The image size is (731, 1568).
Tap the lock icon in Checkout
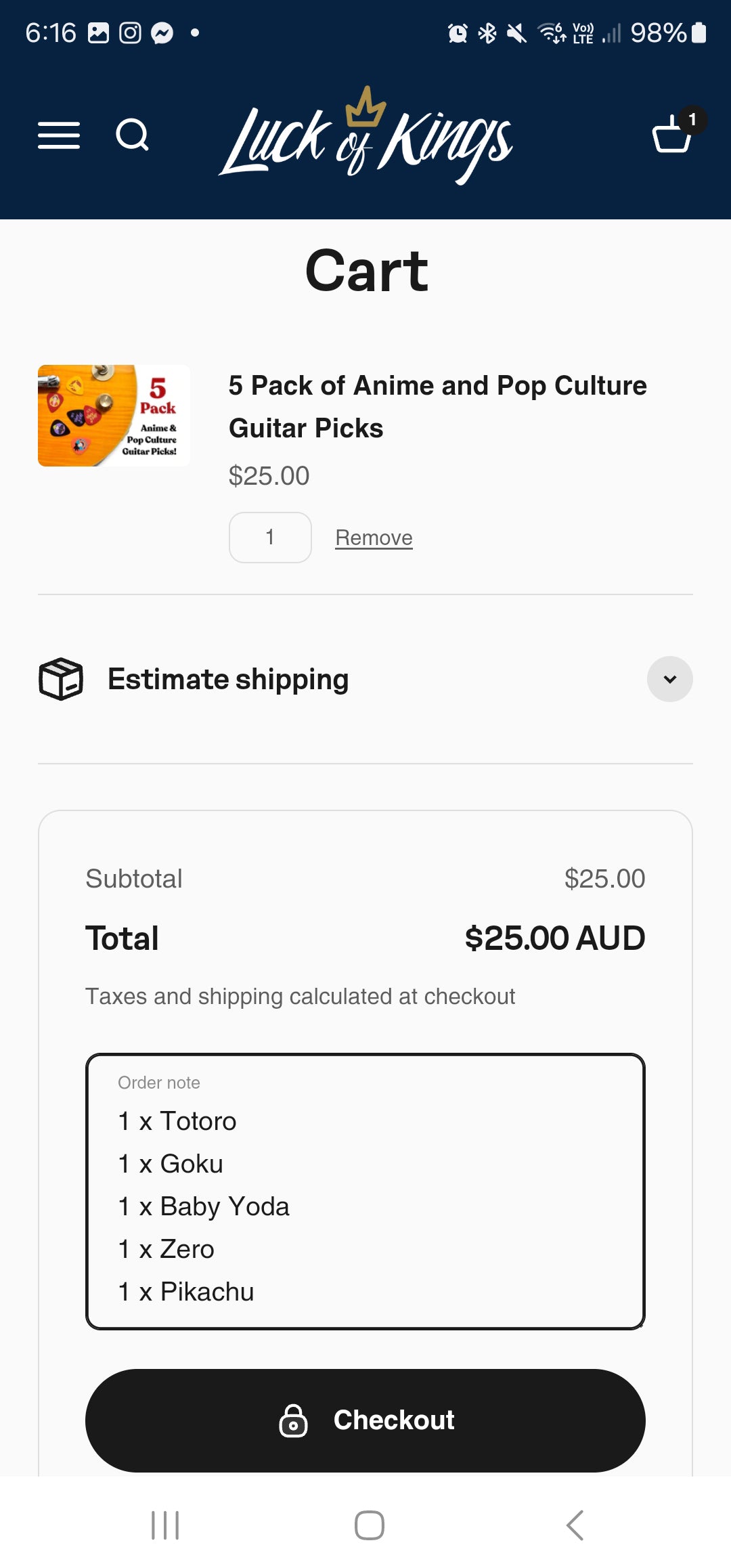point(293,1420)
